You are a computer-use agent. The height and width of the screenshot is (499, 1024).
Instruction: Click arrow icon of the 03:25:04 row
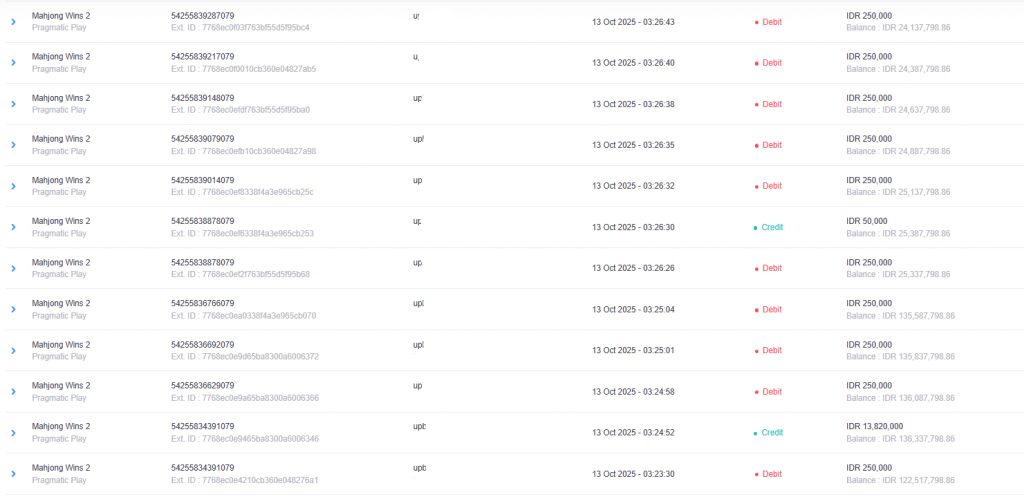tap(13, 309)
